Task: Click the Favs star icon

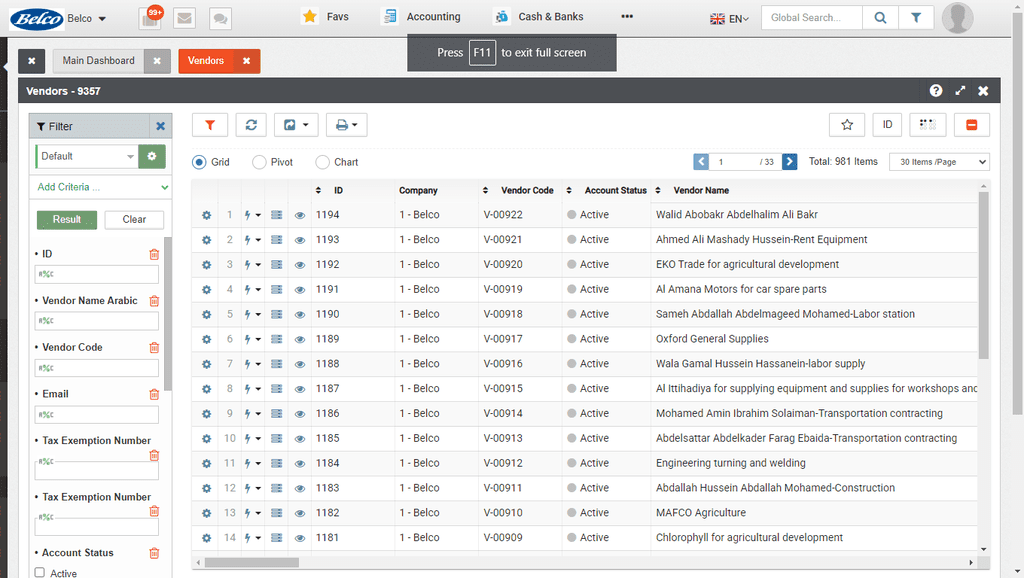Action: point(310,16)
